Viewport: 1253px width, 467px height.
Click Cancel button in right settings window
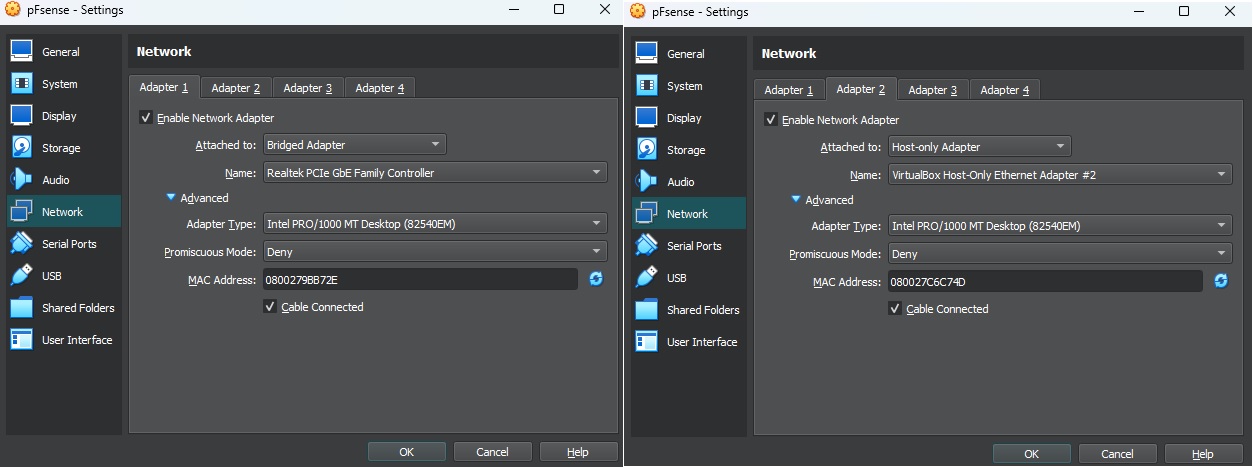point(1118,454)
